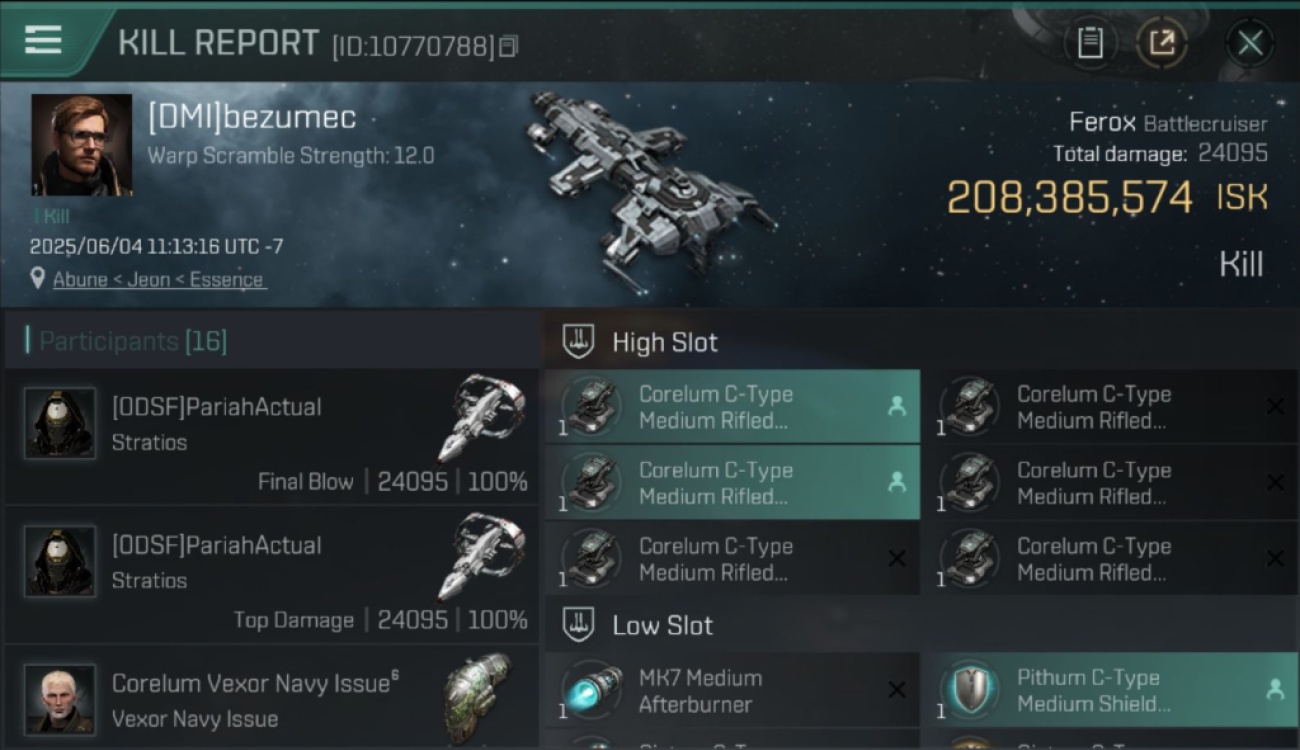
Task: Open the clipboard report icon
Action: pyautogui.click(x=1090, y=43)
